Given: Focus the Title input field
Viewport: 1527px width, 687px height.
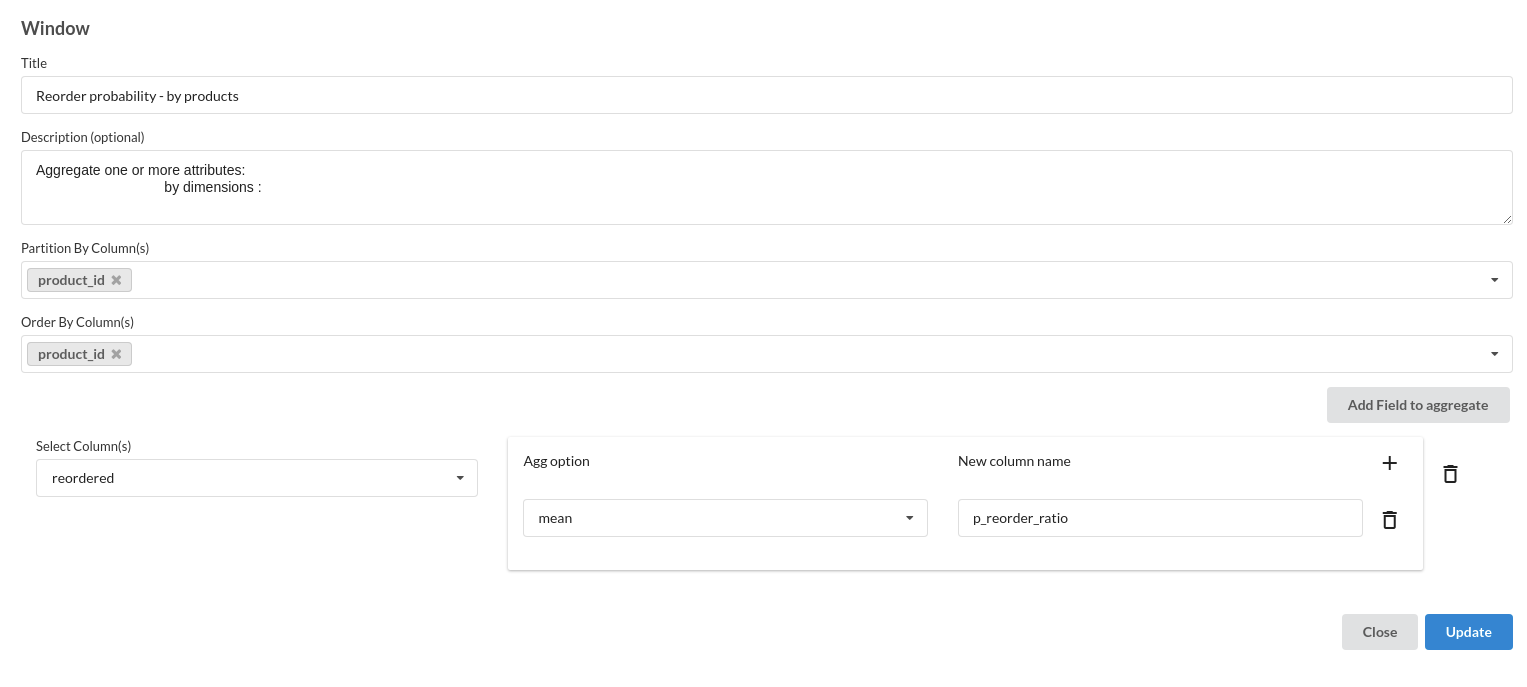Looking at the screenshot, I should click(766, 95).
